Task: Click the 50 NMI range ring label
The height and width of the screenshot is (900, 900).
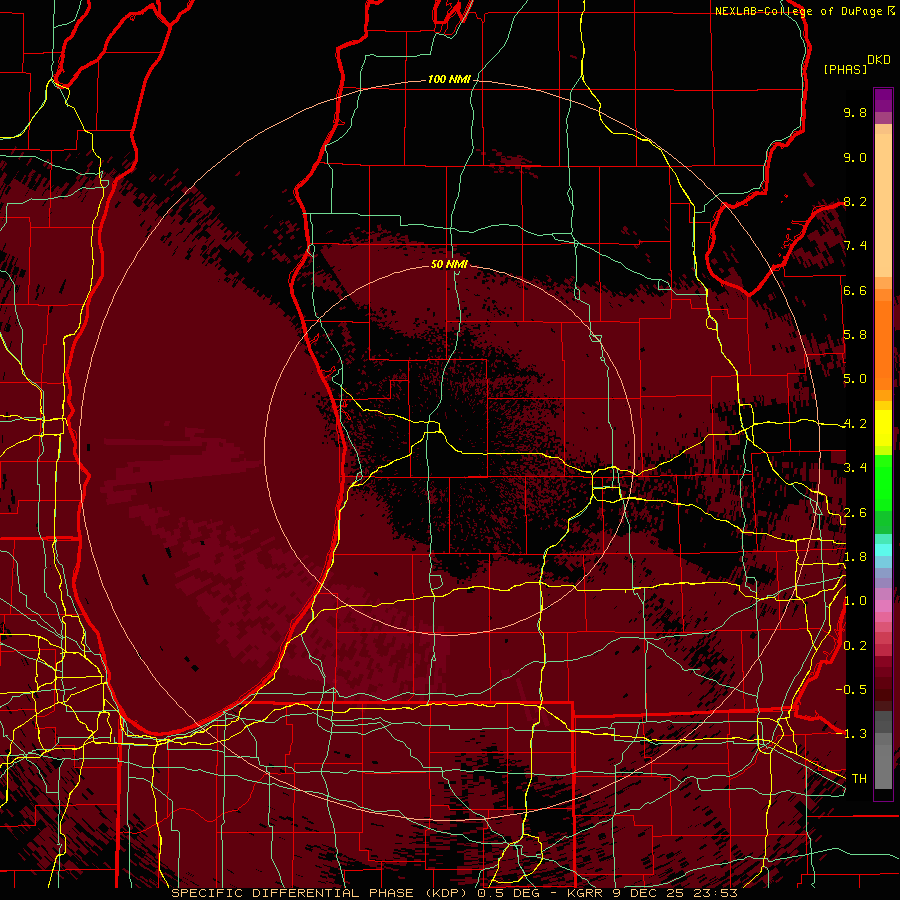Action: point(449,264)
